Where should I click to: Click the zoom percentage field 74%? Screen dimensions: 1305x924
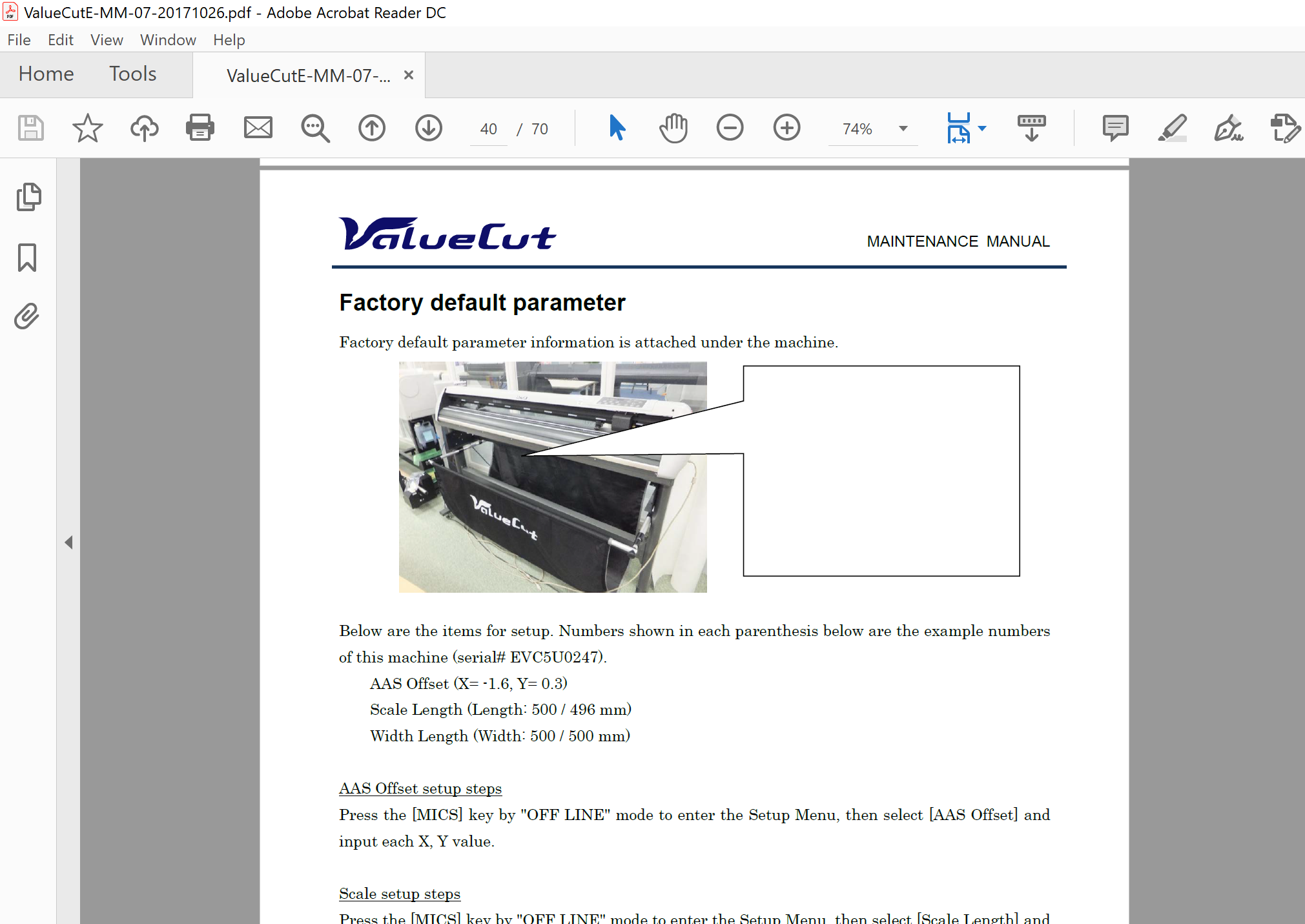point(858,129)
